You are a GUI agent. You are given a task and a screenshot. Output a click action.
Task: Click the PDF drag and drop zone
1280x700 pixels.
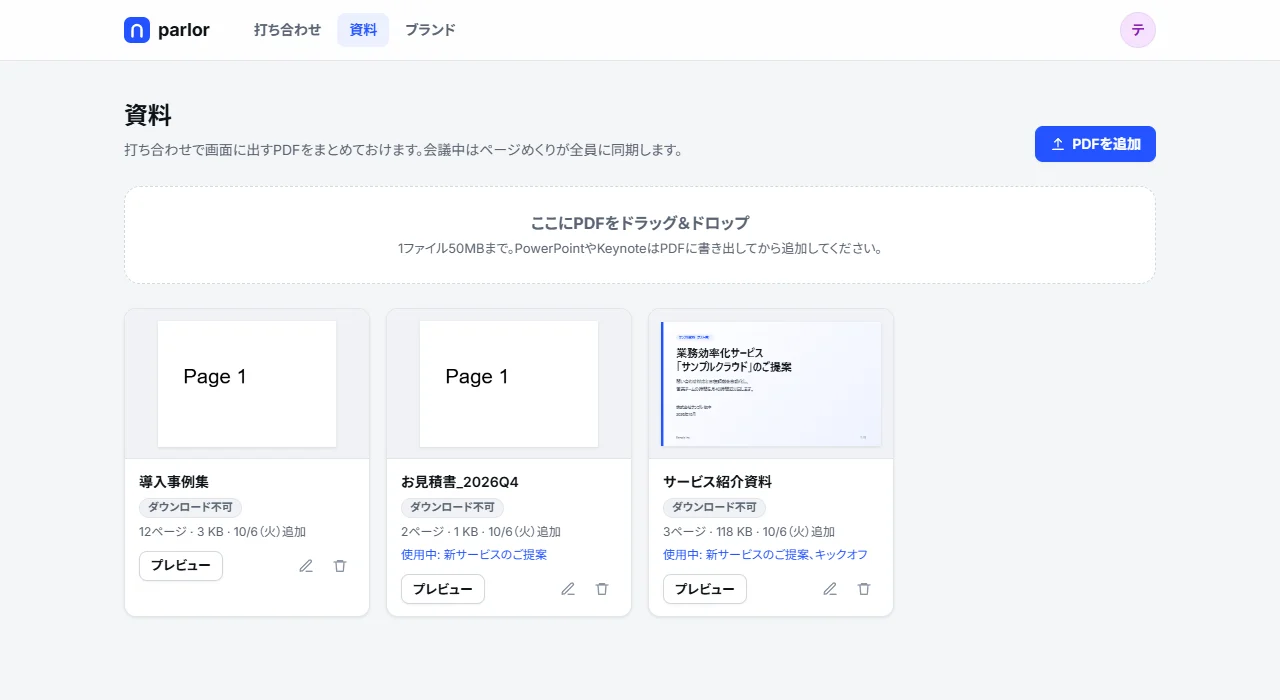(x=640, y=235)
